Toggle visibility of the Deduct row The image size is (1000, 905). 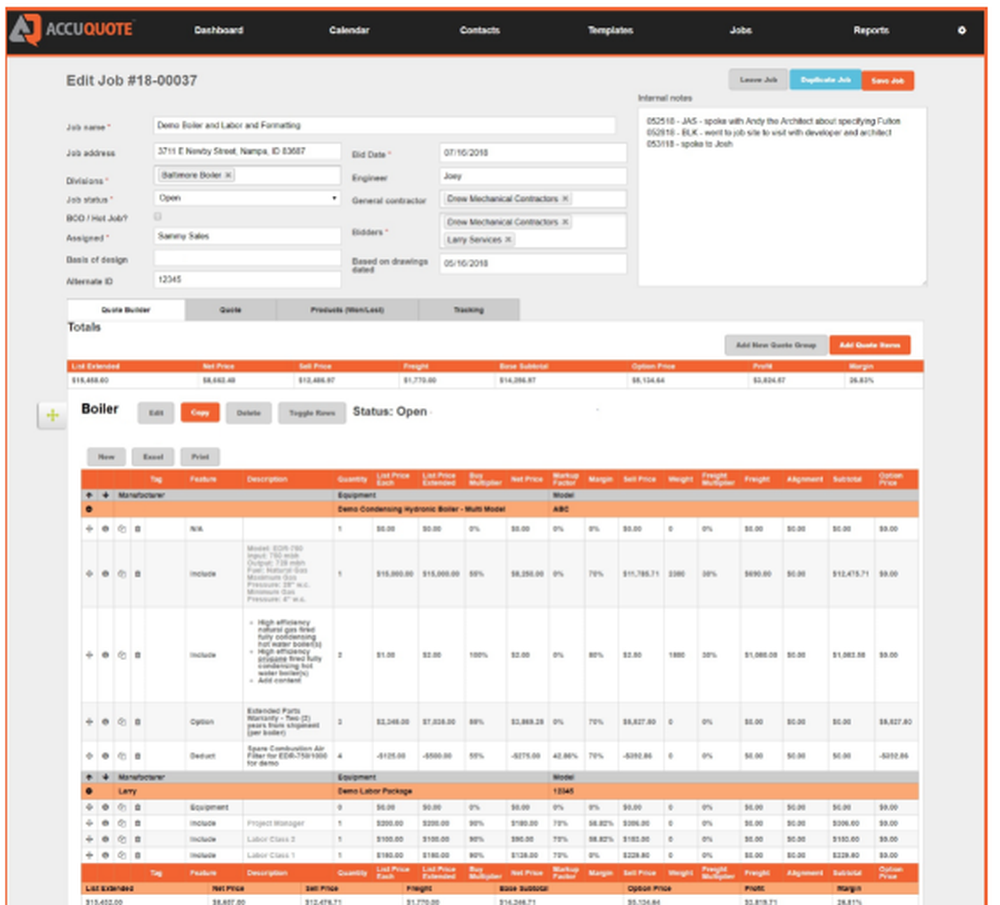[x=105, y=756]
